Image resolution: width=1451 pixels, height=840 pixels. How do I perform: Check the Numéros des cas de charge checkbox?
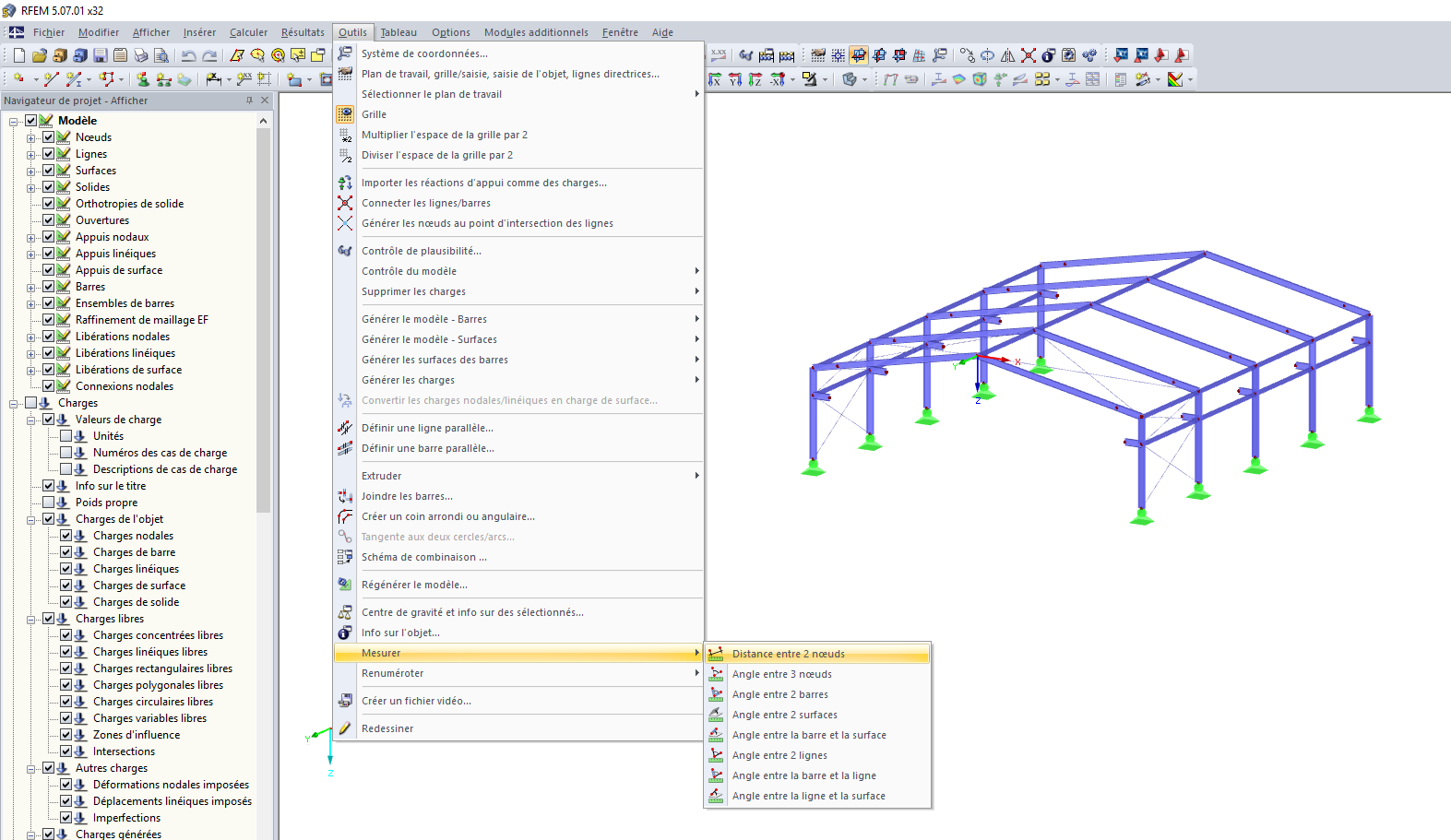point(65,453)
